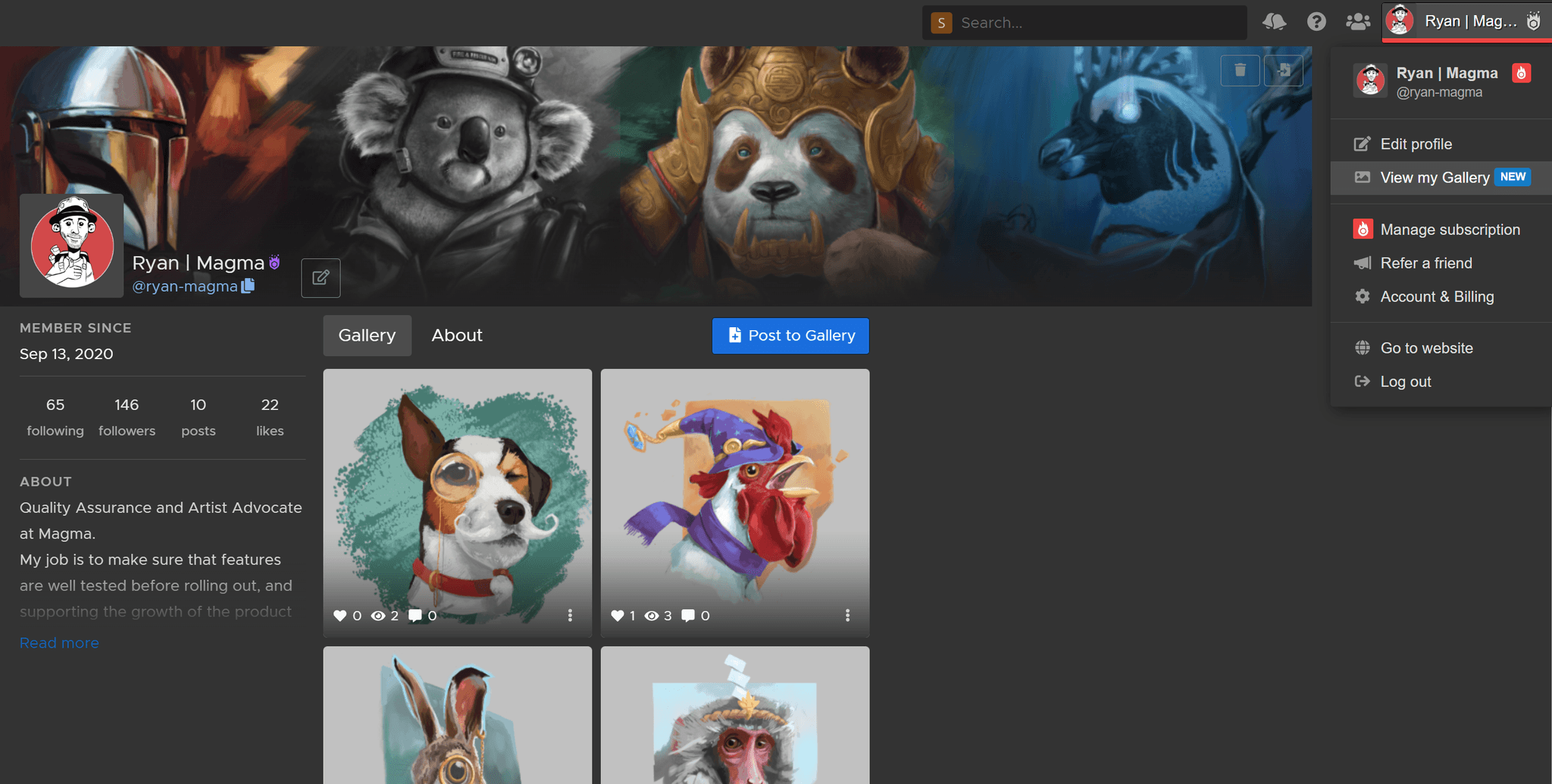This screenshot has width=1552, height=784.
Task: Open the community people icon in the navbar
Action: pos(1358,22)
